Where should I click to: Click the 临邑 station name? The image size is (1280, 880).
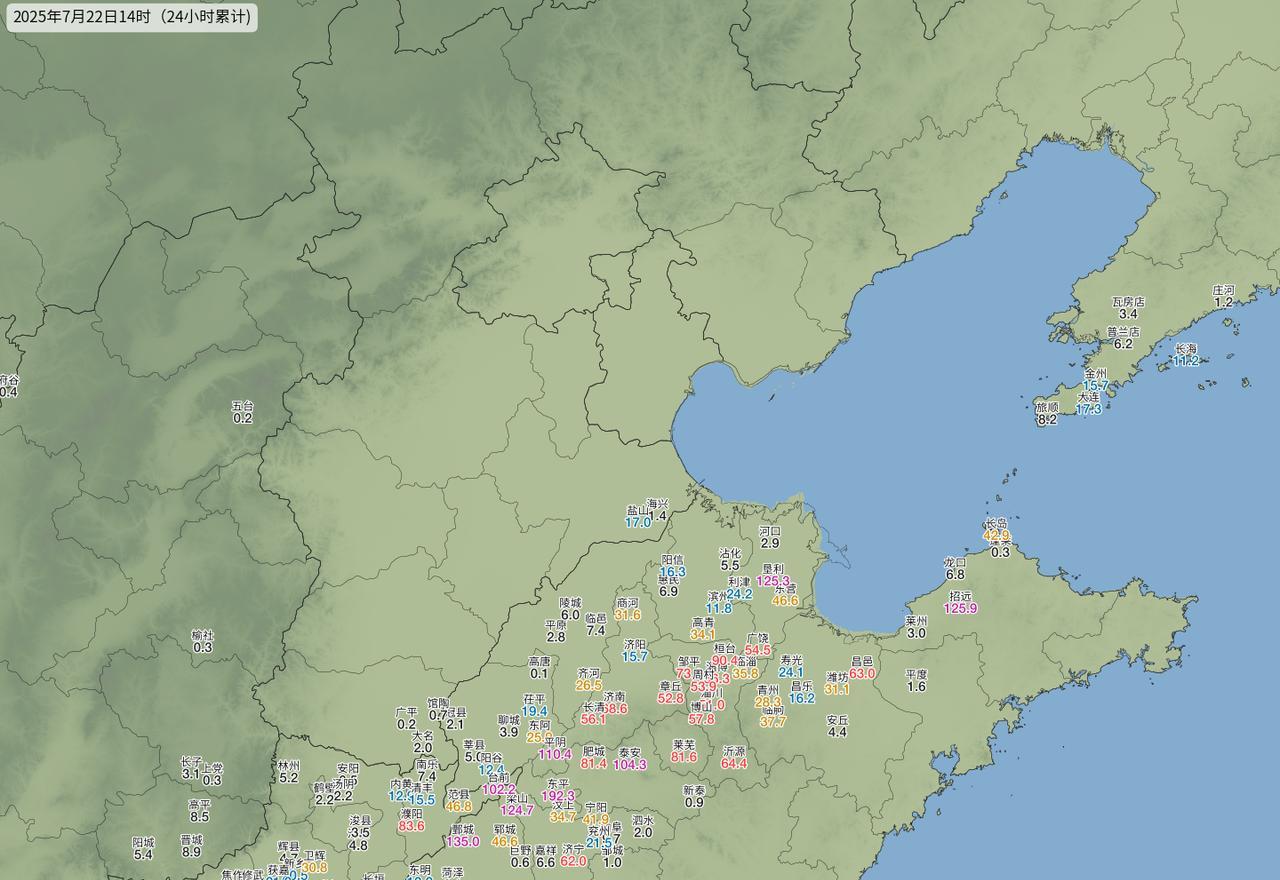pos(595,619)
